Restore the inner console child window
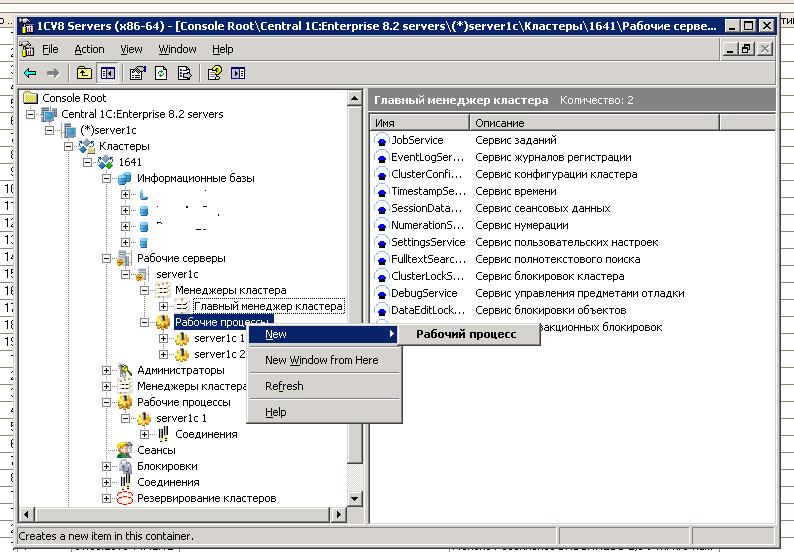 coord(747,49)
